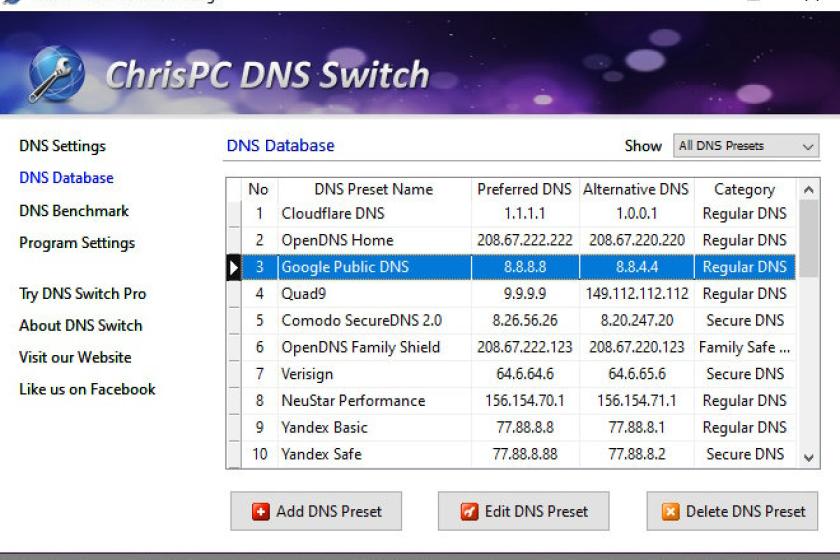Select OpenDNS Family Shield preset
Image resolution: width=840 pixels, height=560 pixels.
pyautogui.click(x=519, y=347)
